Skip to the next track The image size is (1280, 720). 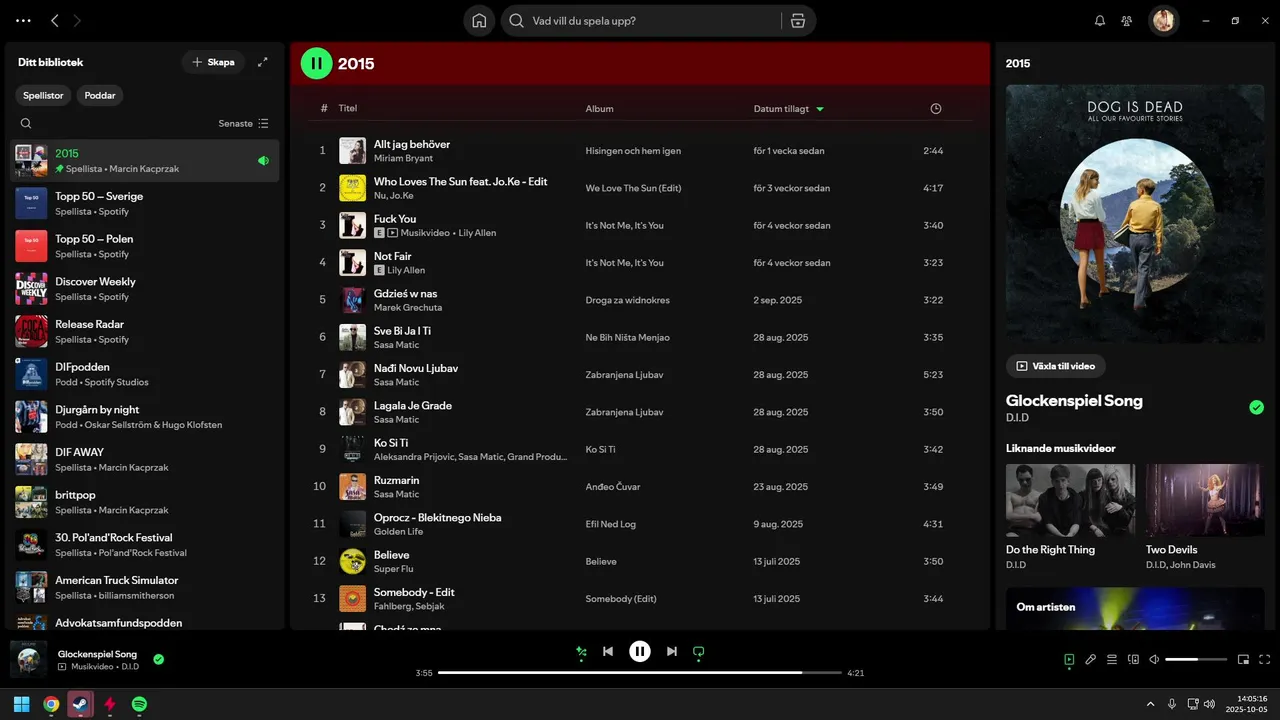[x=672, y=651]
